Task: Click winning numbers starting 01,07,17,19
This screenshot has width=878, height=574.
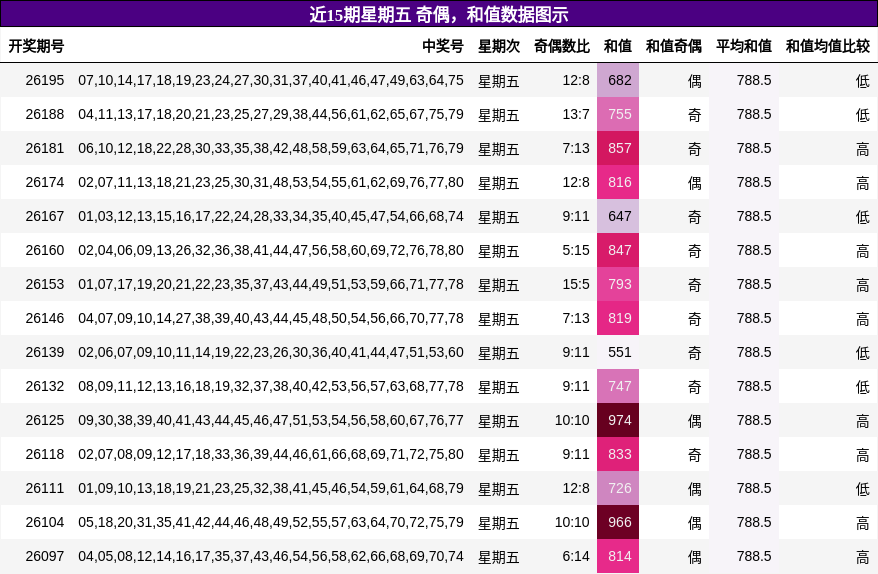Action: click(271, 284)
